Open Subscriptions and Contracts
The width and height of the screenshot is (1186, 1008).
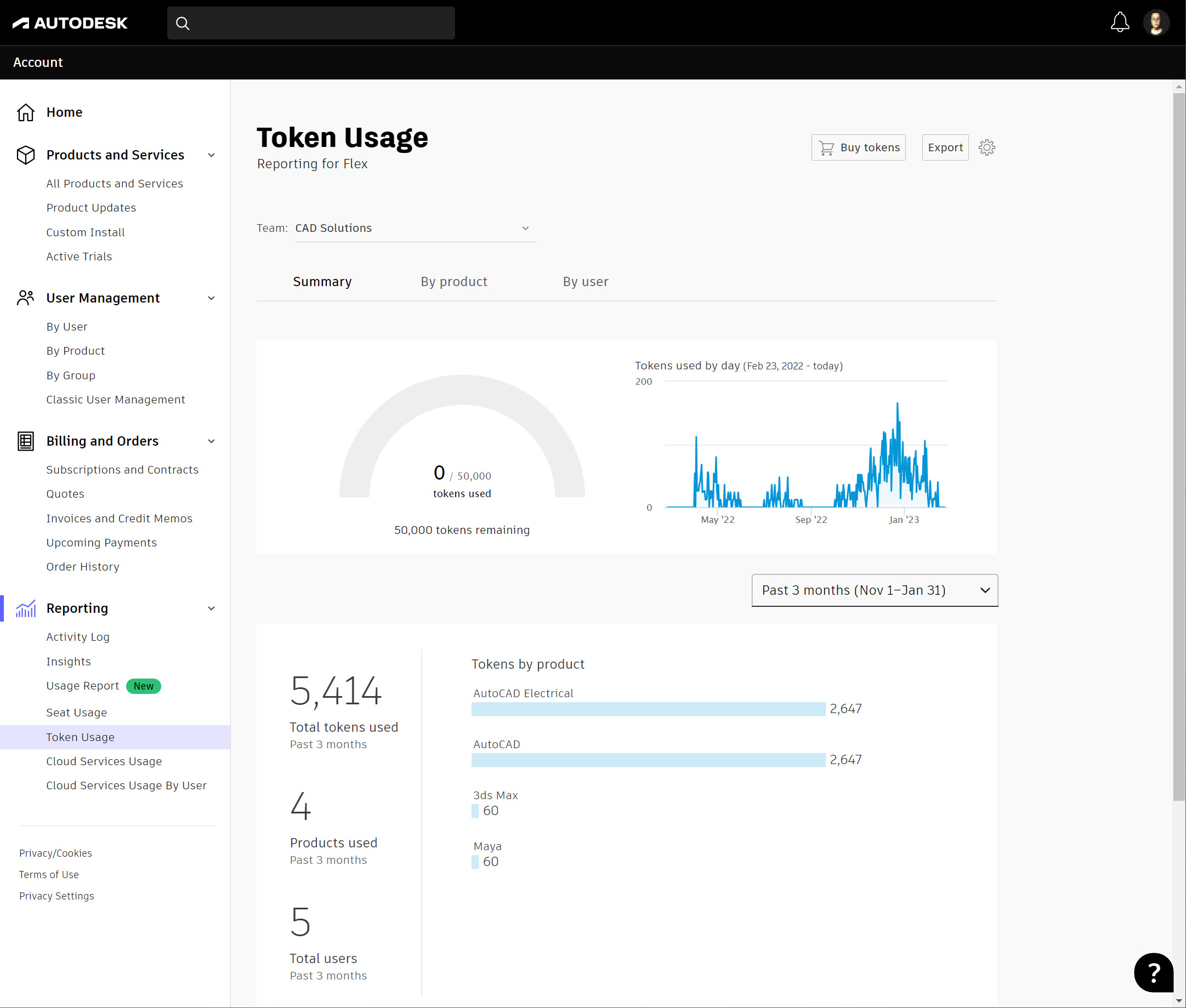[122, 470]
